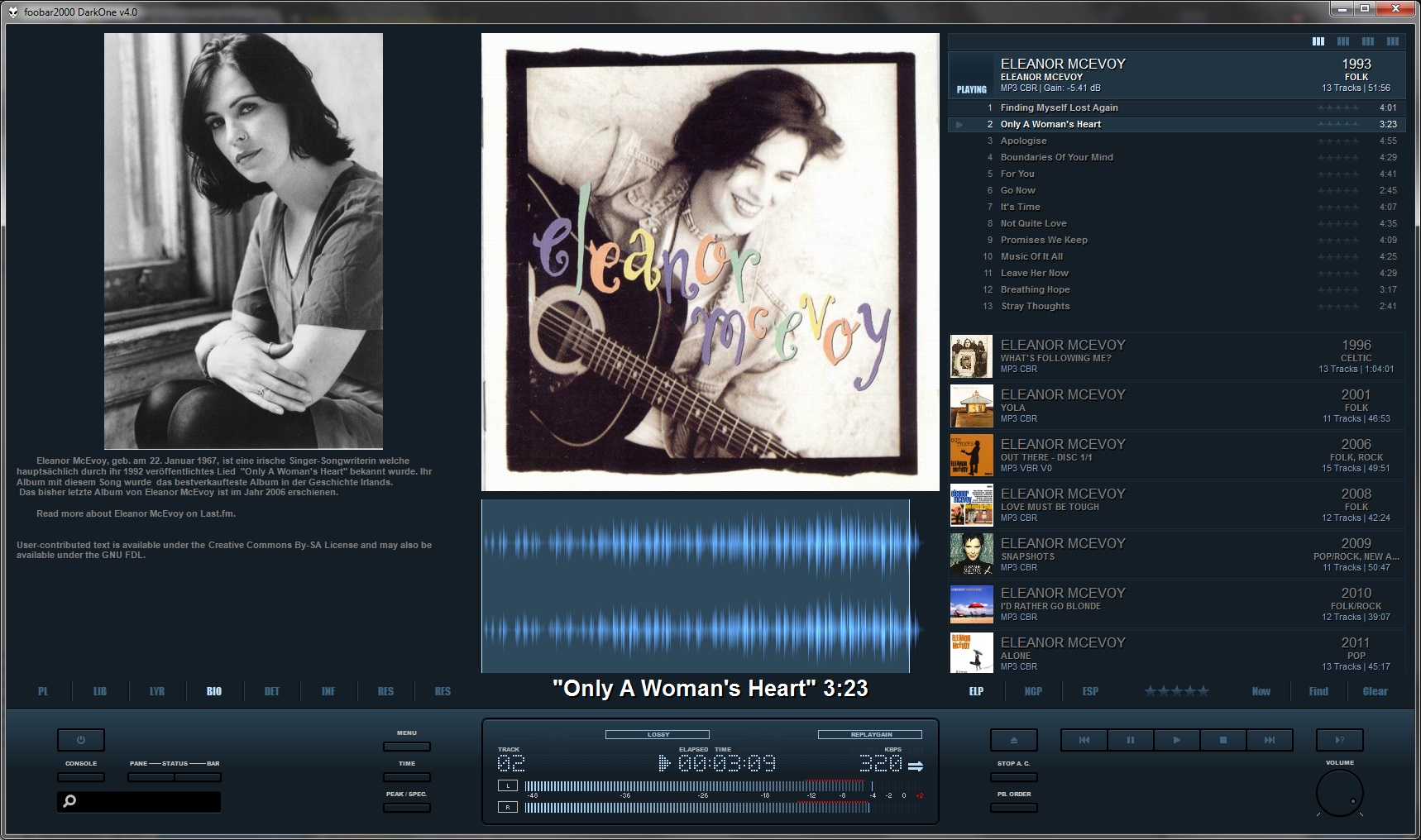Select the ELP playlist tab
The height and width of the screenshot is (840, 1421).
pyautogui.click(x=976, y=691)
